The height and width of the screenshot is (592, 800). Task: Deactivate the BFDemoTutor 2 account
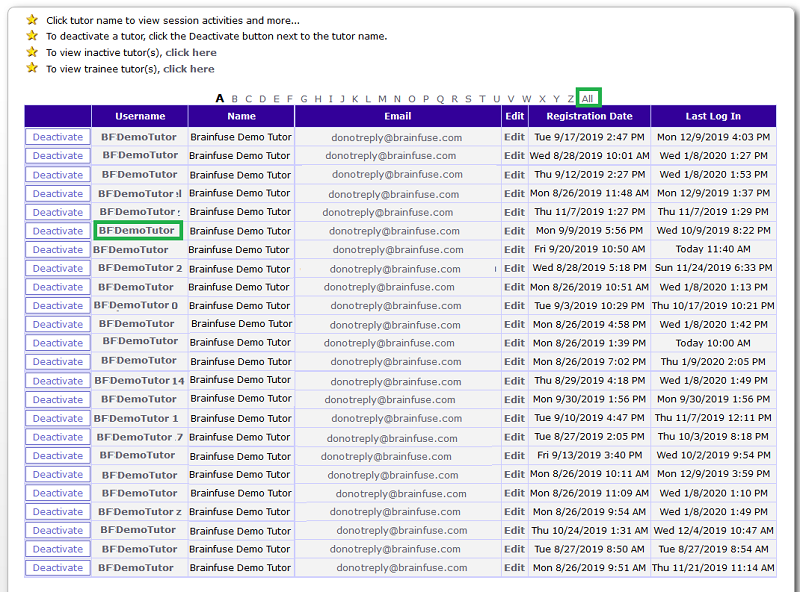pyautogui.click(x=58, y=269)
